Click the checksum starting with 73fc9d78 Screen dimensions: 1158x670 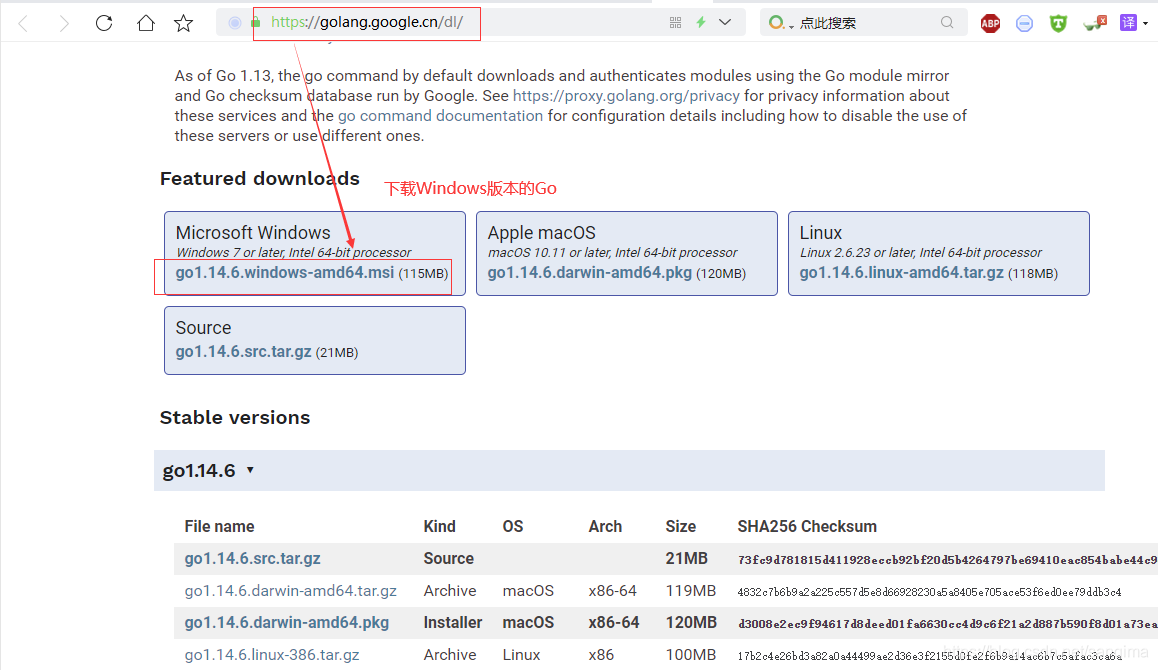coord(948,560)
